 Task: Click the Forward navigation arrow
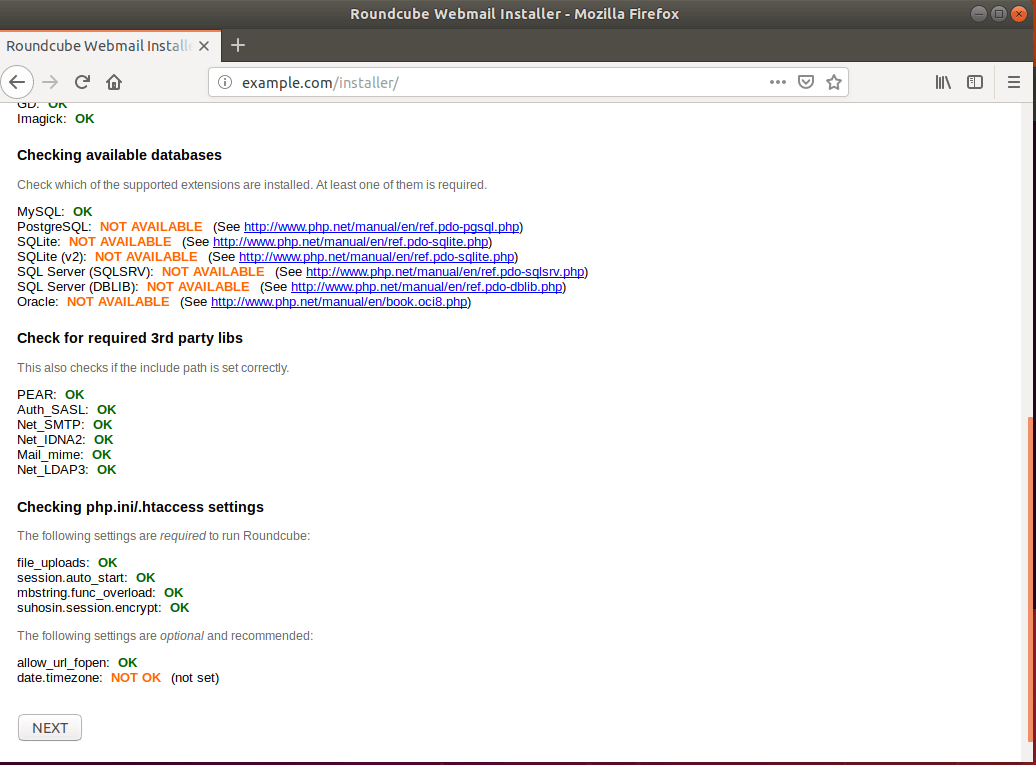tap(50, 82)
